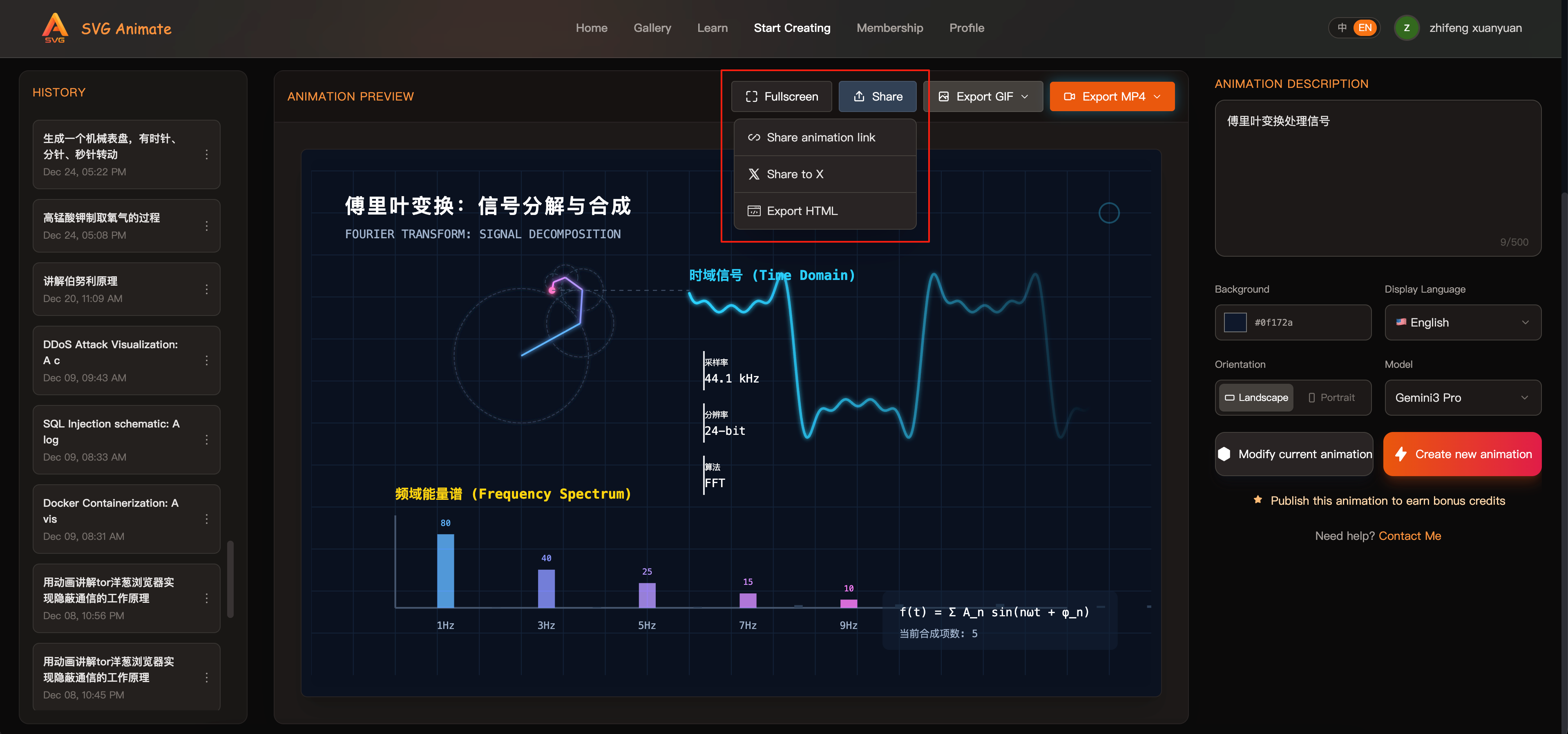The height and width of the screenshot is (734, 1568).
Task: Open the Display Language English dropdown
Action: pos(1462,322)
